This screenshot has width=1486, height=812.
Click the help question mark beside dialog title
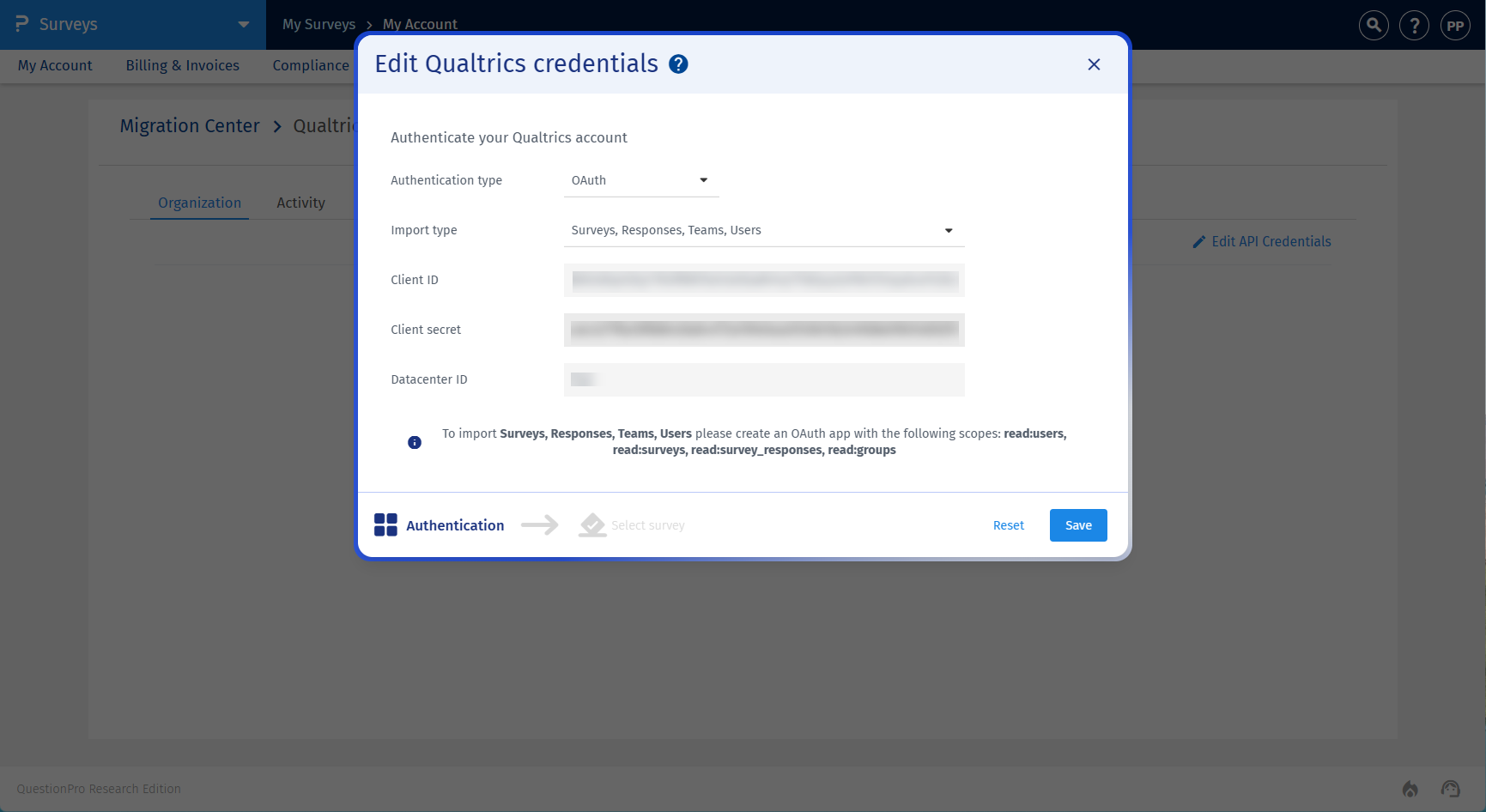(x=678, y=64)
